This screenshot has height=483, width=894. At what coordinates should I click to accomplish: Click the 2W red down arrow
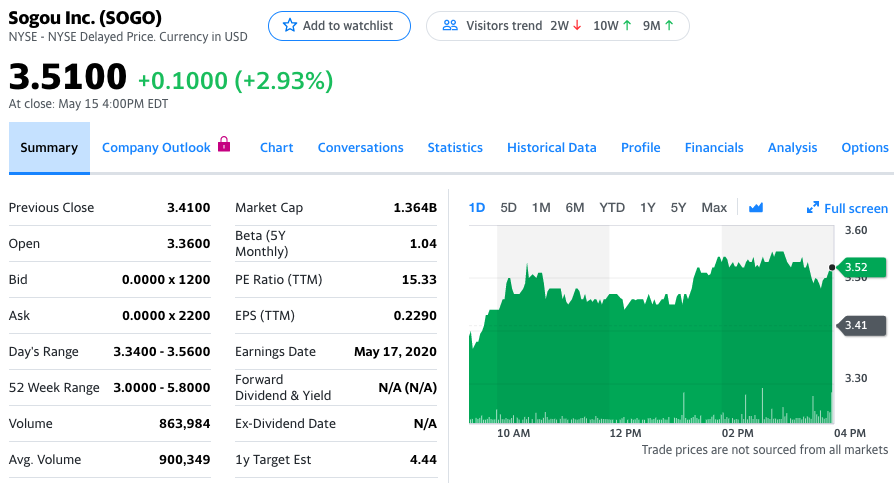tap(577, 26)
